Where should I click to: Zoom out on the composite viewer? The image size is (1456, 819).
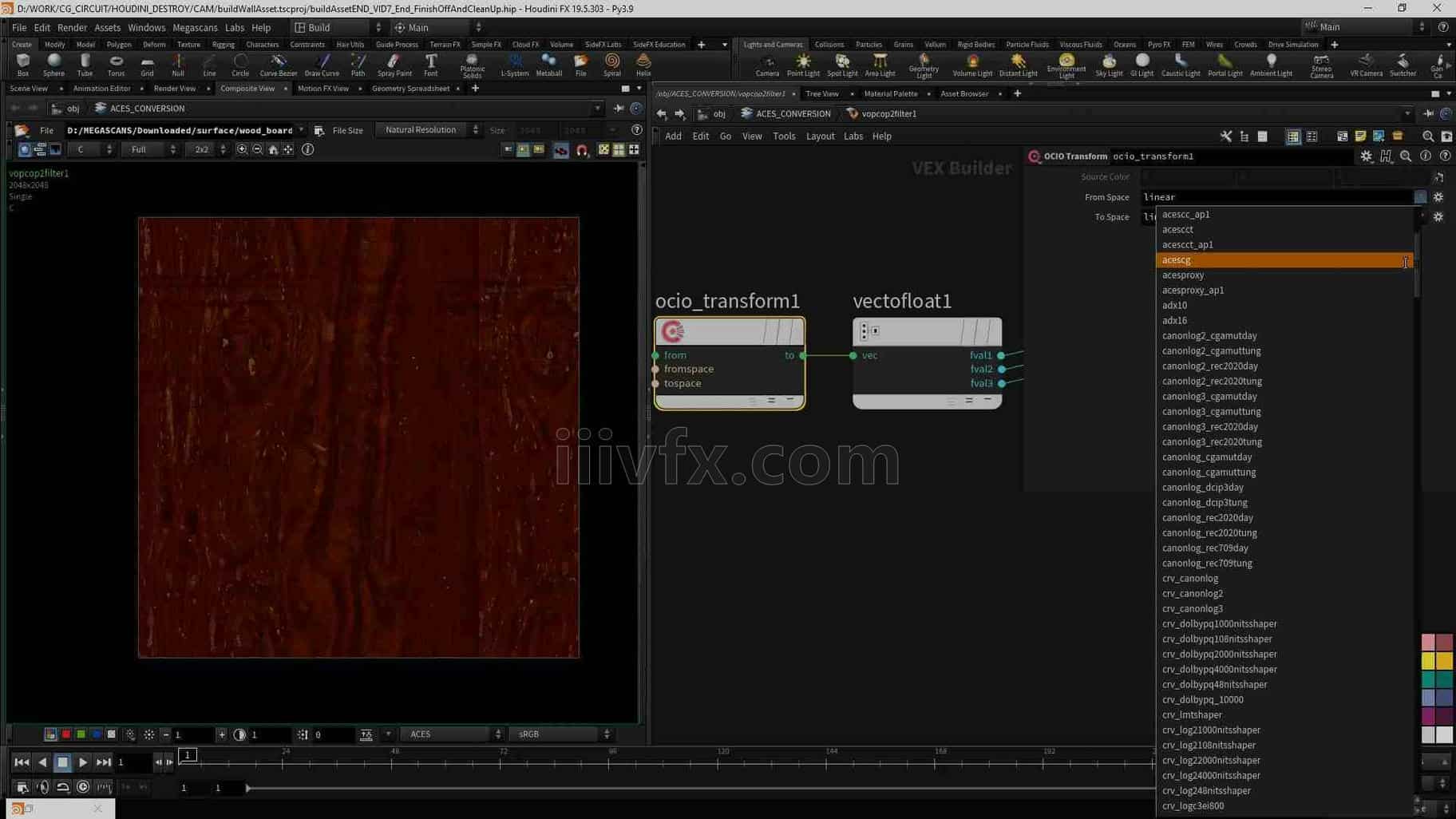coord(257,149)
